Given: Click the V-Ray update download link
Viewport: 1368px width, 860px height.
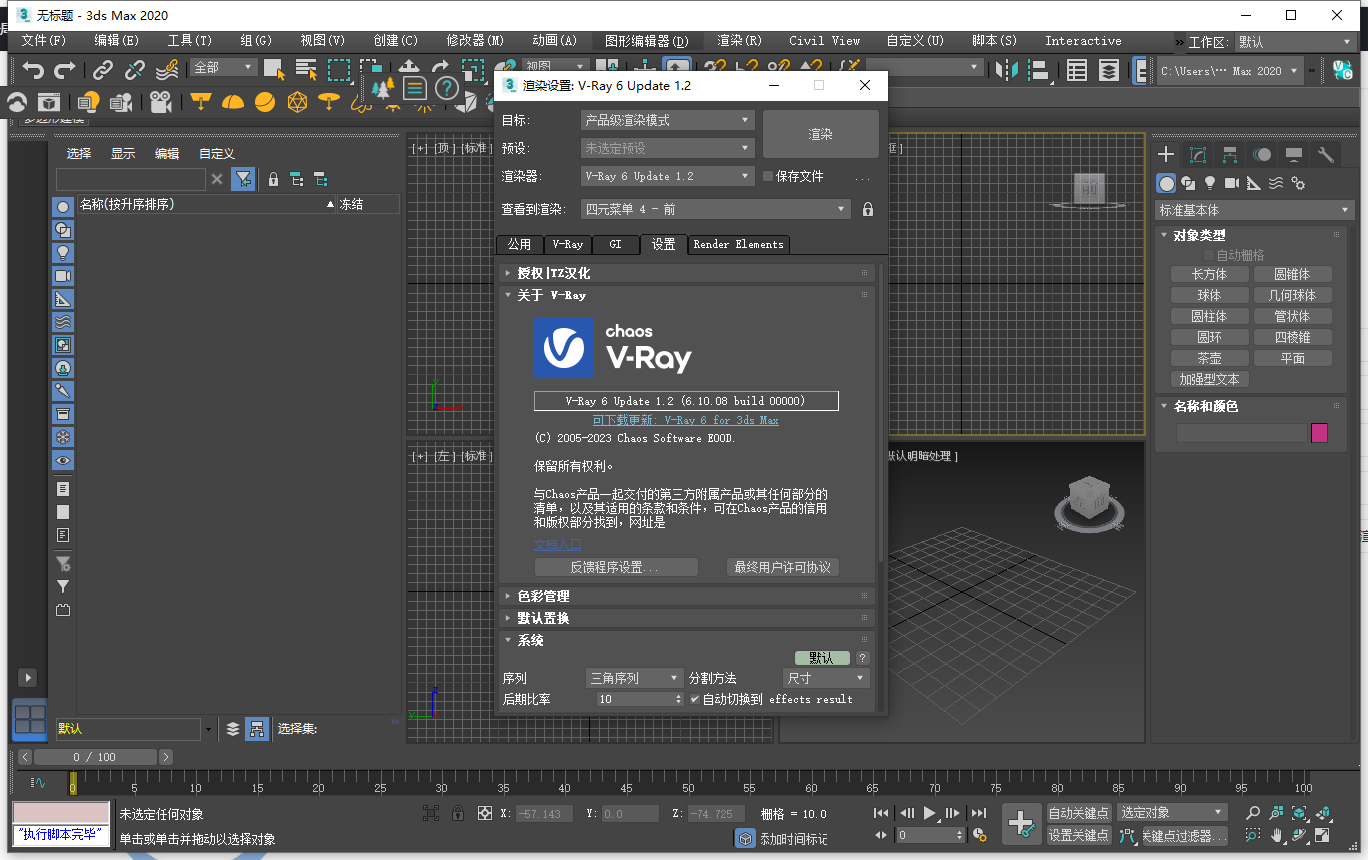Looking at the screenshot, I should pos(685,421).
